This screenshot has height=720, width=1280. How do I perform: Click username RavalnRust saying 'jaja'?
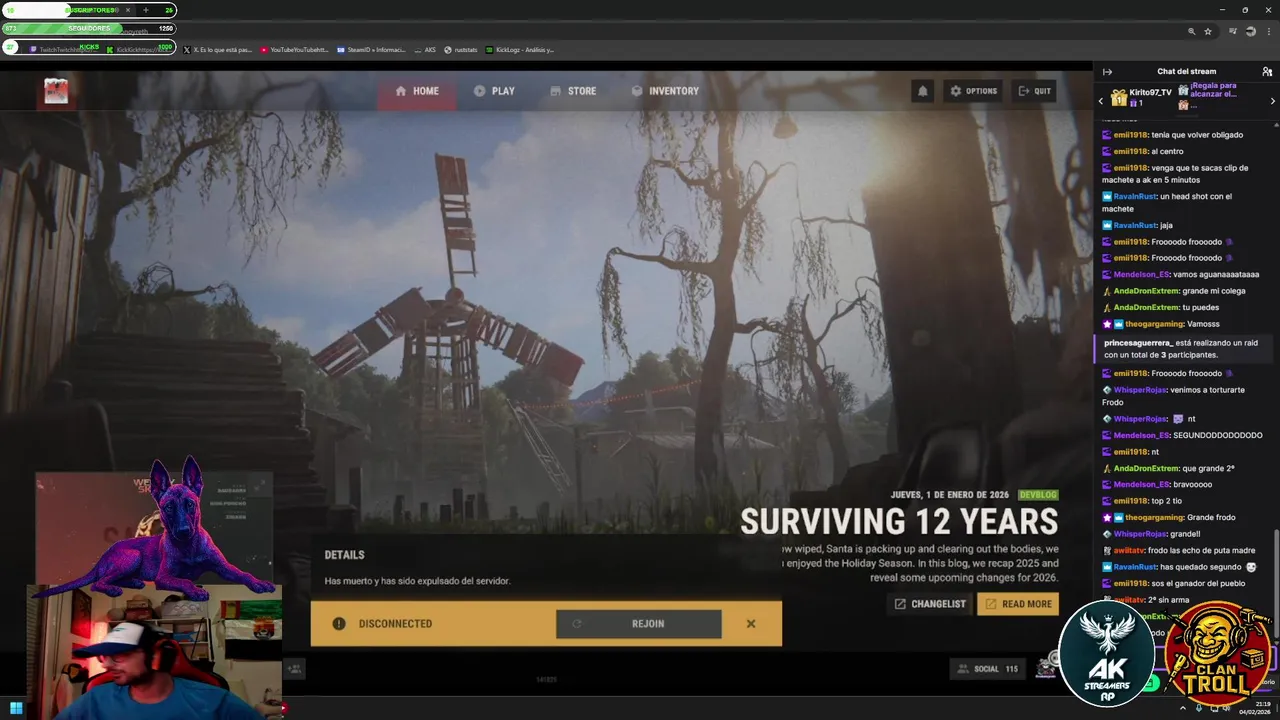[1135, 226]
